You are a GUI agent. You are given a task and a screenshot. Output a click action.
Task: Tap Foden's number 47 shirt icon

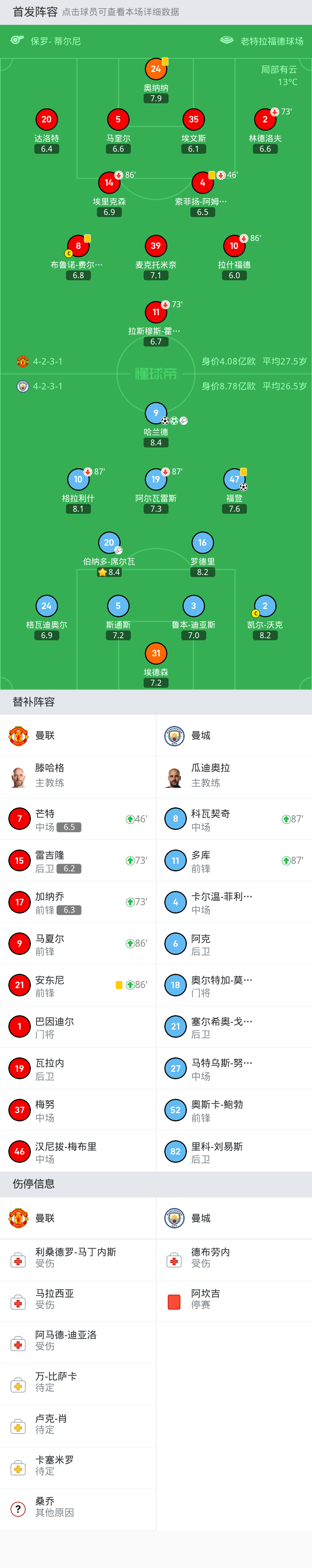click(x=234, y=479)
